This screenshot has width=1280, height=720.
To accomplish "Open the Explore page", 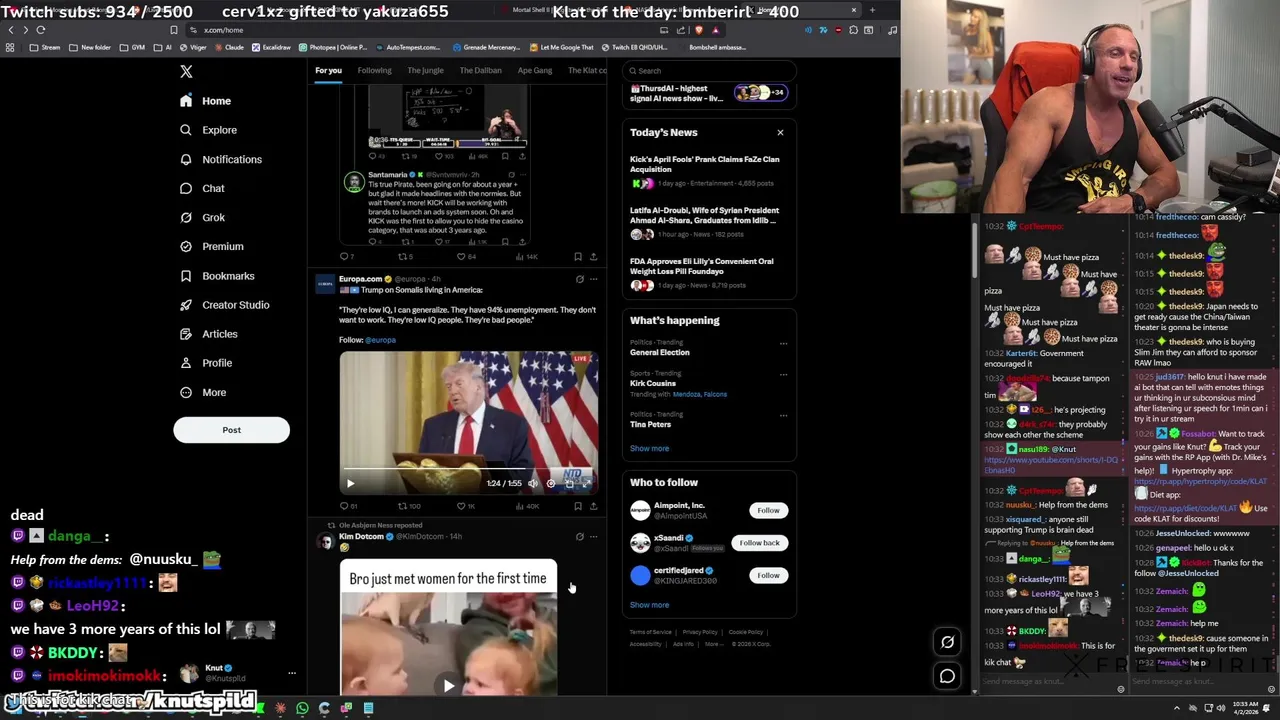I will 208,130.
